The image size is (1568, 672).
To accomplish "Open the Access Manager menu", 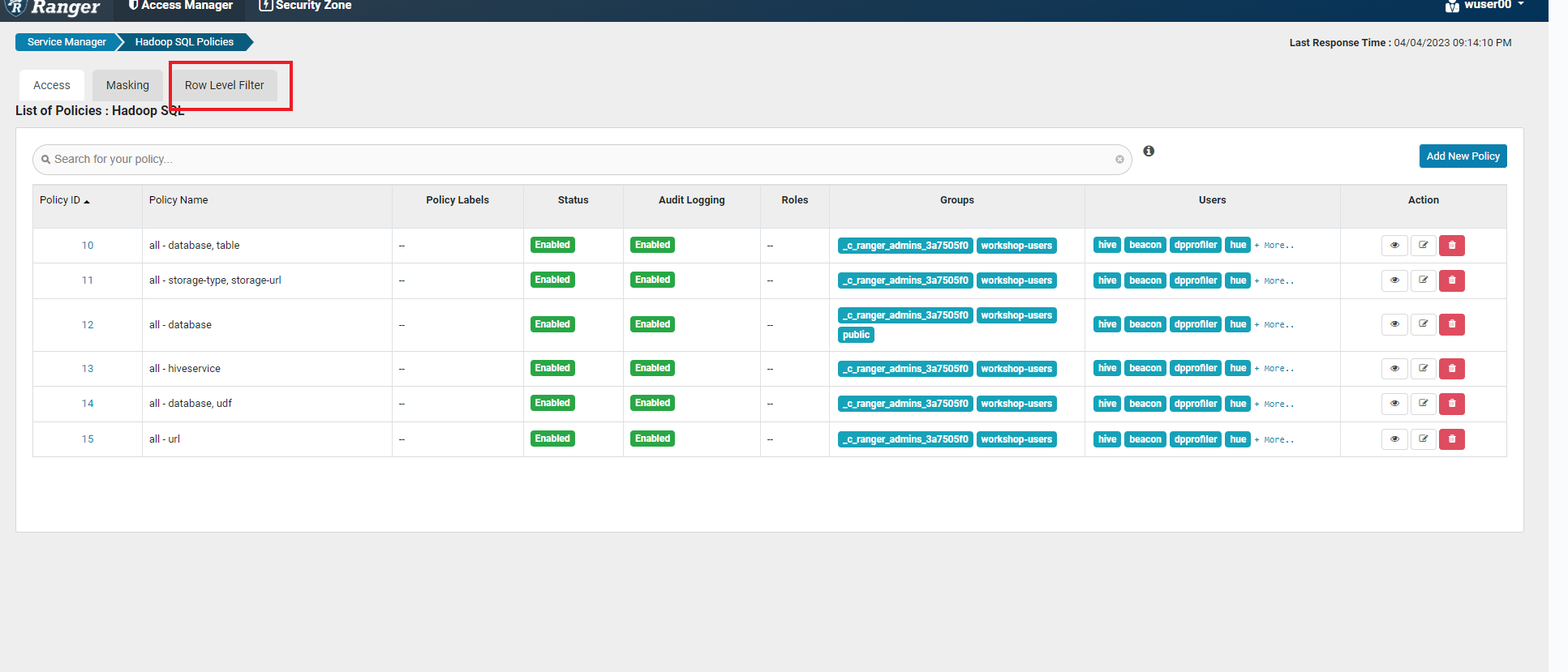I will point(180,6).
